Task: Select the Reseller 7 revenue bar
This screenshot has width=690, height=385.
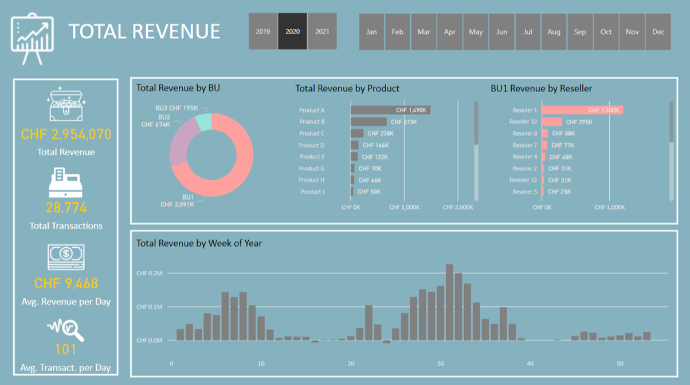Action: point(545,145)
